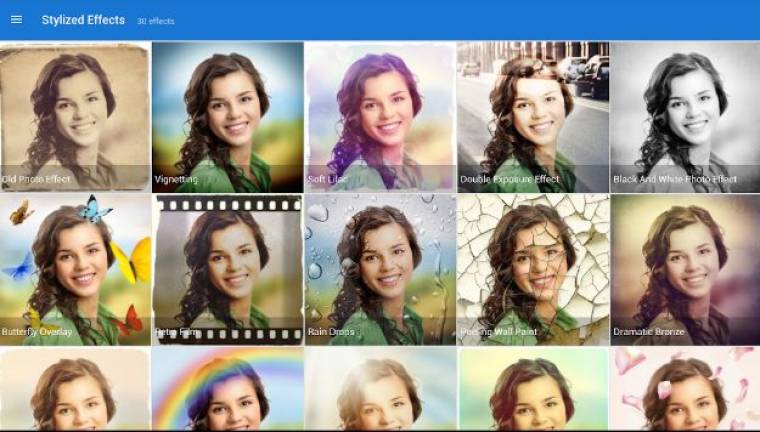The image size is (760, 432).
Task: Select the Butterfly Overlay effect
Action: click(x=75, y=270)
